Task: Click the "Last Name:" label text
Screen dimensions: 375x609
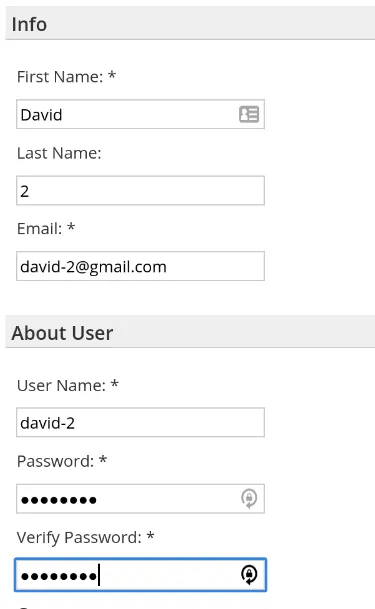Action: pos(59,153)
